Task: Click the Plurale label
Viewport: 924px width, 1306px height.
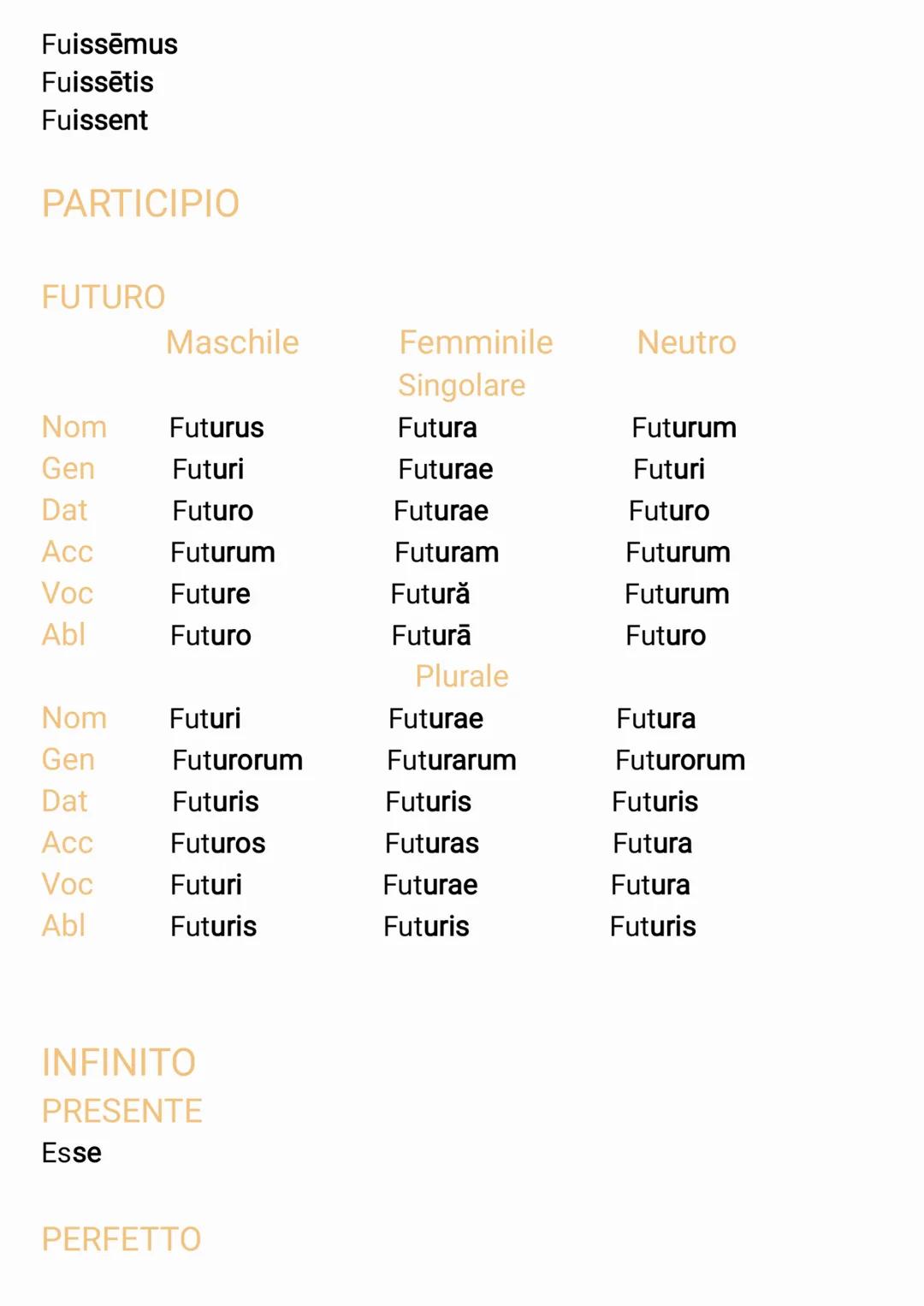Action: 462,676
